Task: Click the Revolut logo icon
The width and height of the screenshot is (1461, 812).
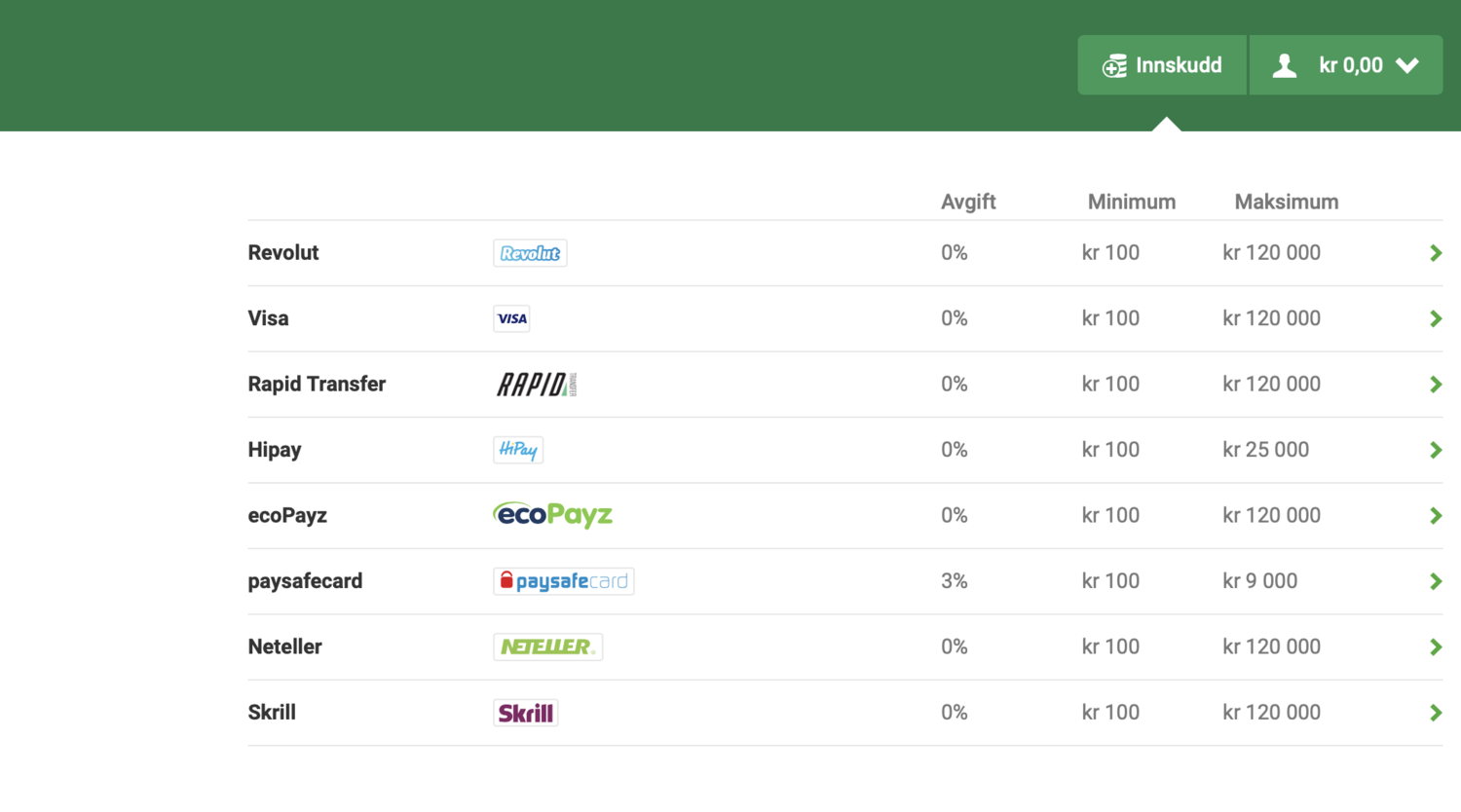Action: pos(530,253)
